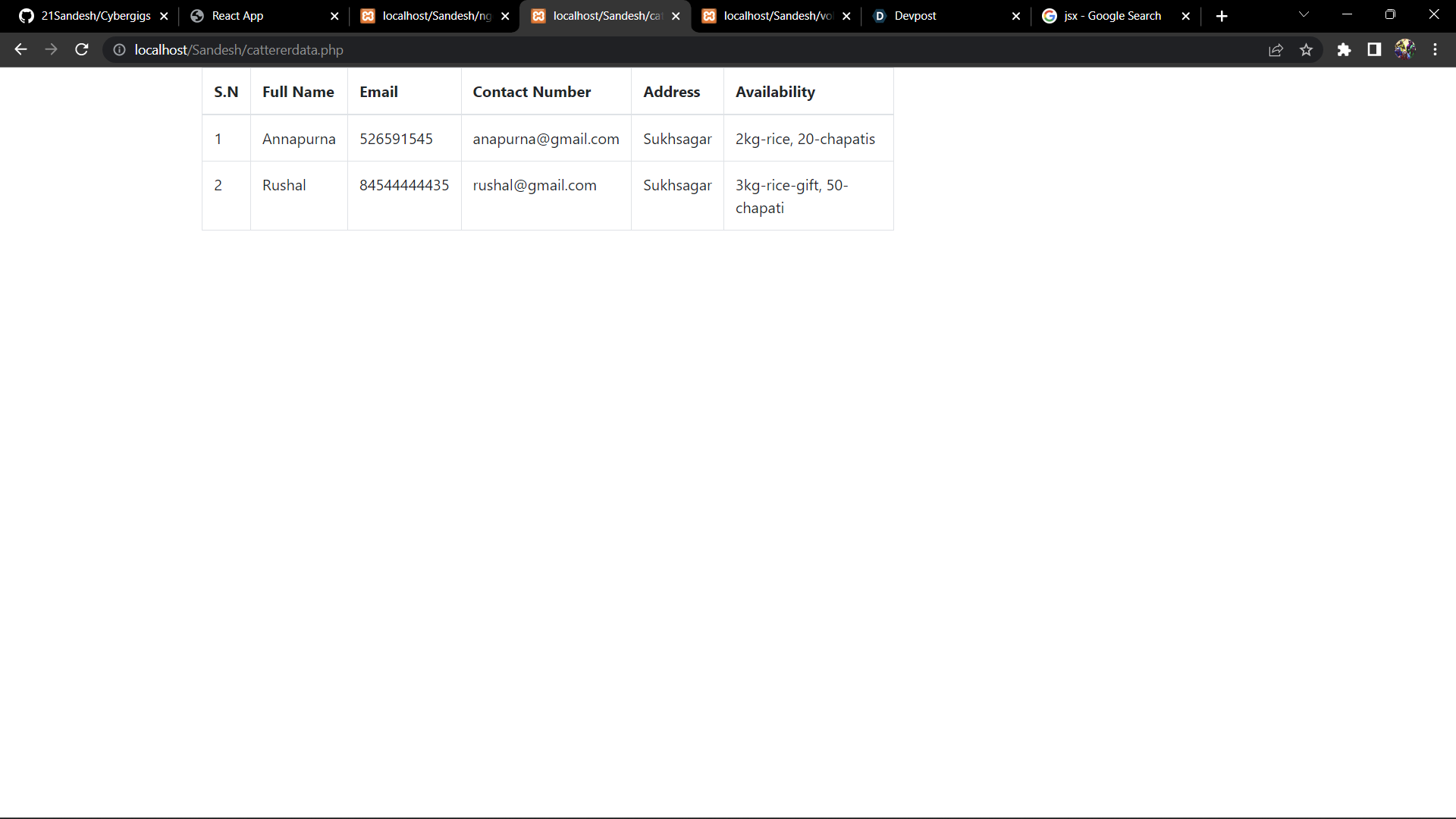Viewport: 1456px width, 819px height.
Task: Open a new tab with plus button
Action: pyautogui.click(x=1222, y=16)
